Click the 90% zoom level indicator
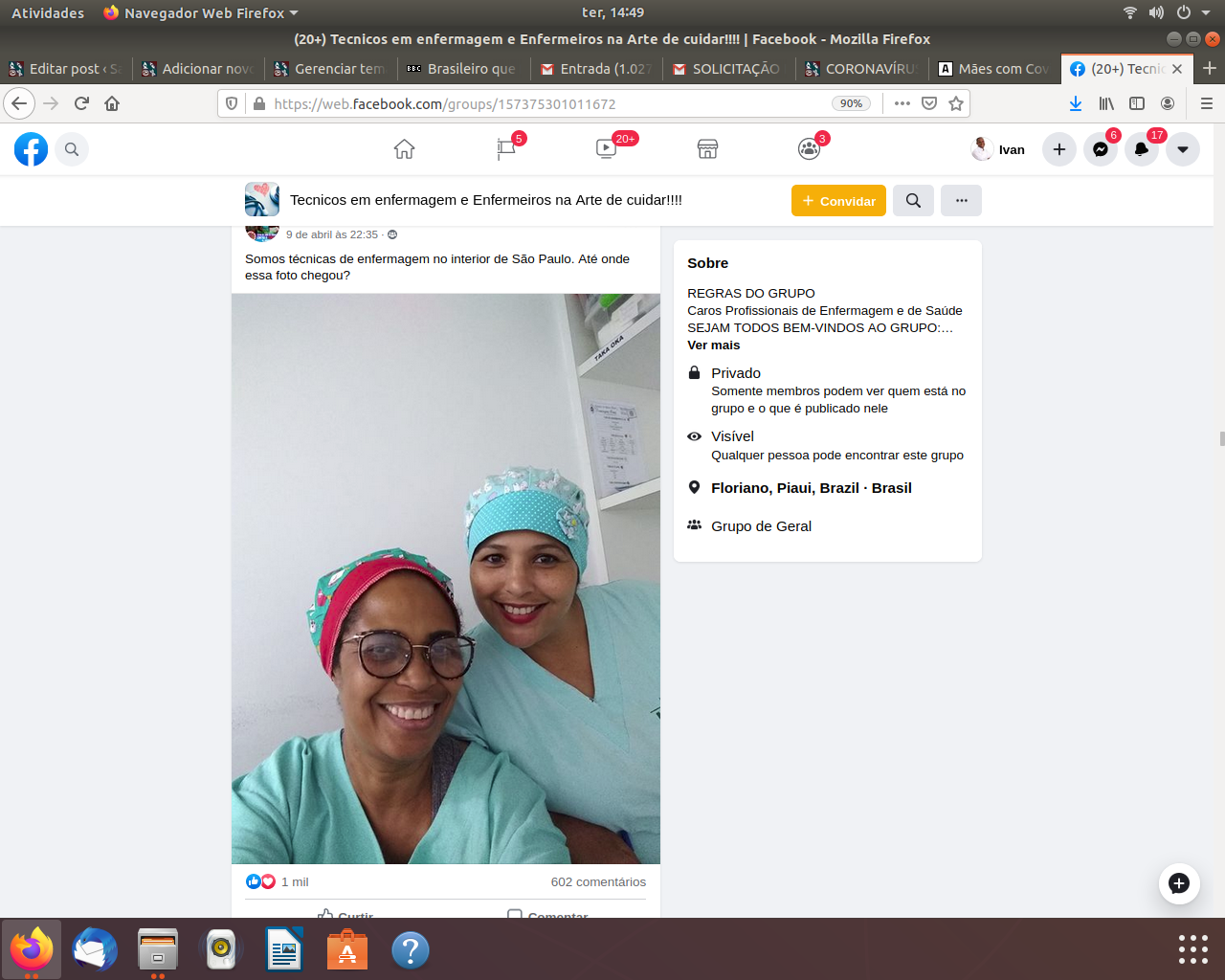1225x980 pixels. [850, 103]
